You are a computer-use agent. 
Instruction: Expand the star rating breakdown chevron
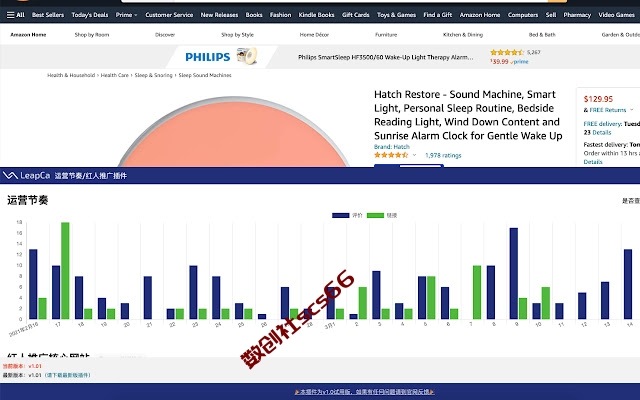(414, 155)
